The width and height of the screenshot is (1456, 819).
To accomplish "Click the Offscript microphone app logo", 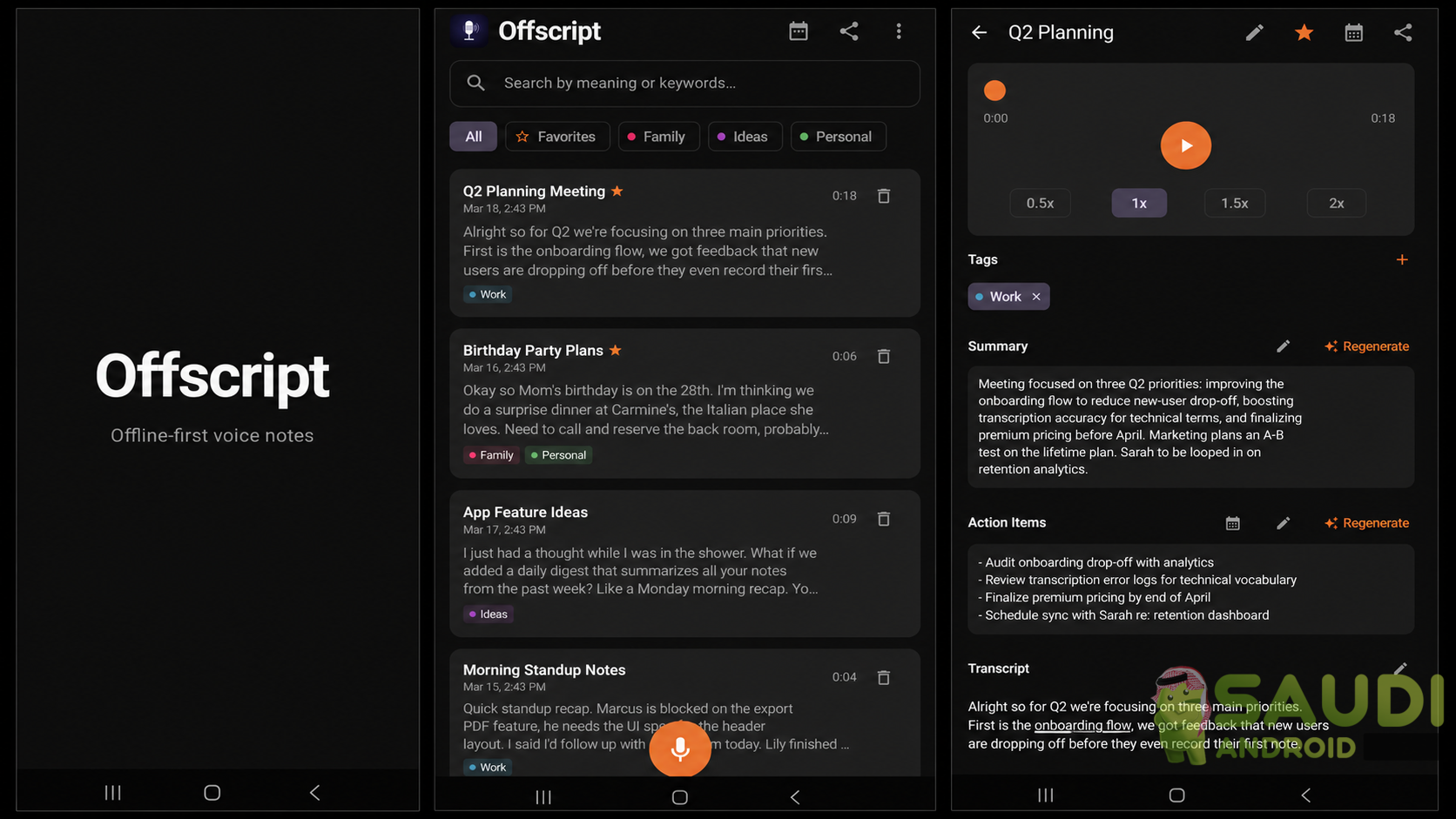I will tap(469, 31).
